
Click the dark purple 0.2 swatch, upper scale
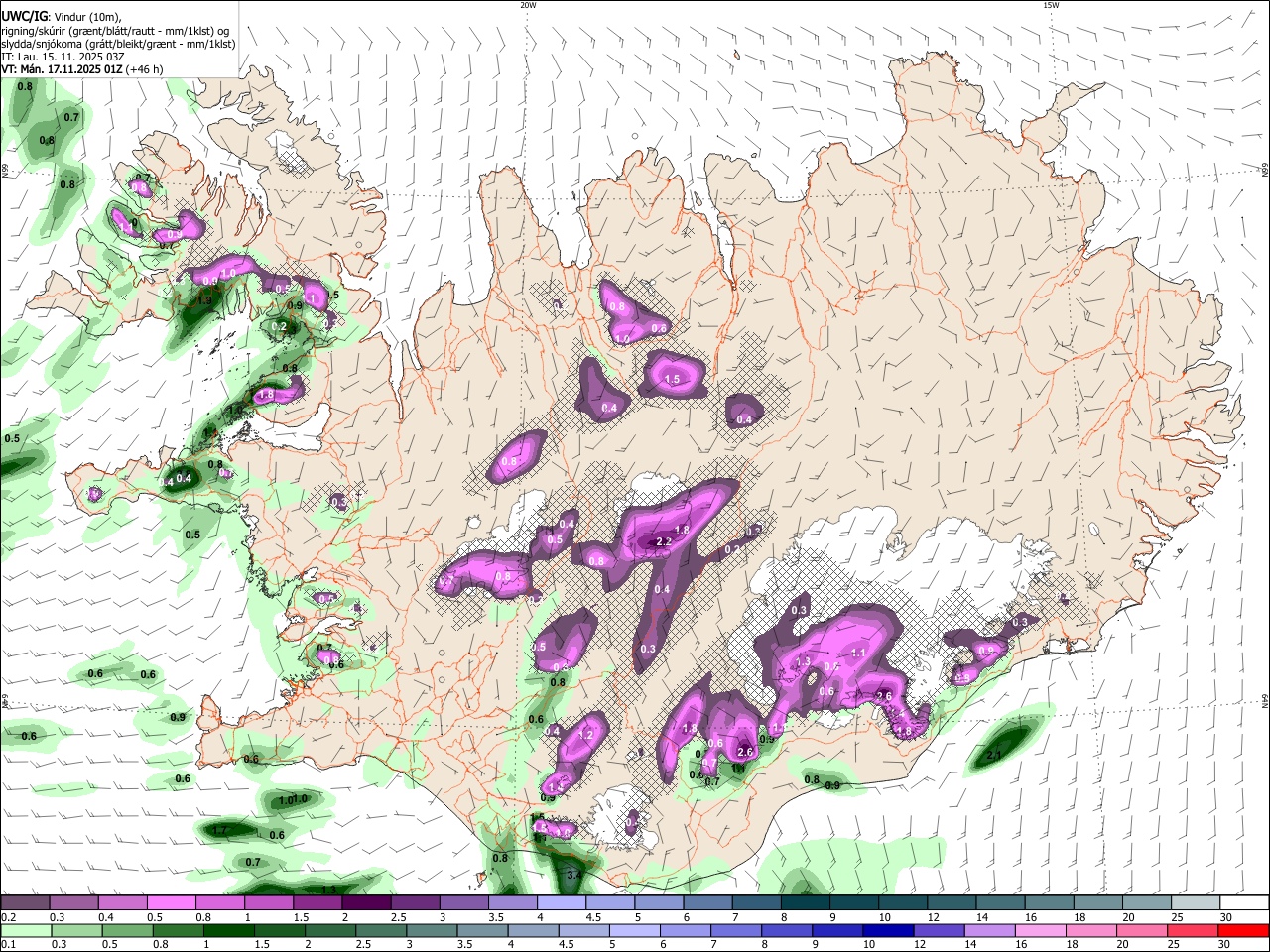(25, 902)
